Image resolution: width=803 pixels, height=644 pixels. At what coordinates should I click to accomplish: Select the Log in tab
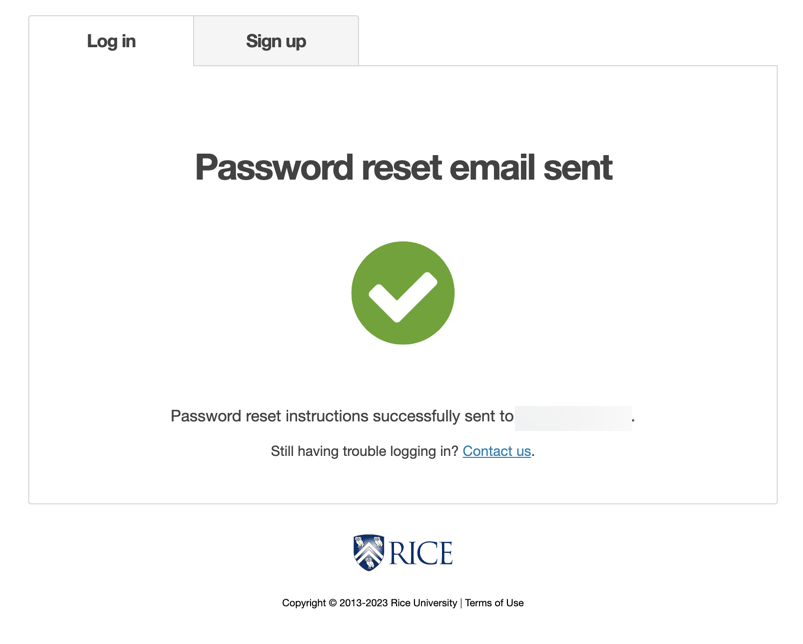(x=111, y=41)
